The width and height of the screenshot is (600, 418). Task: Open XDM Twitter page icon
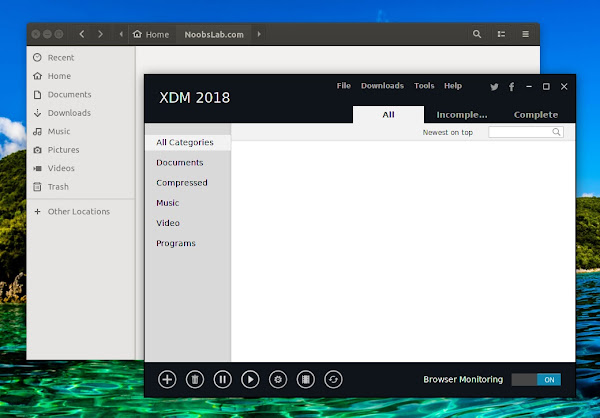494,87
